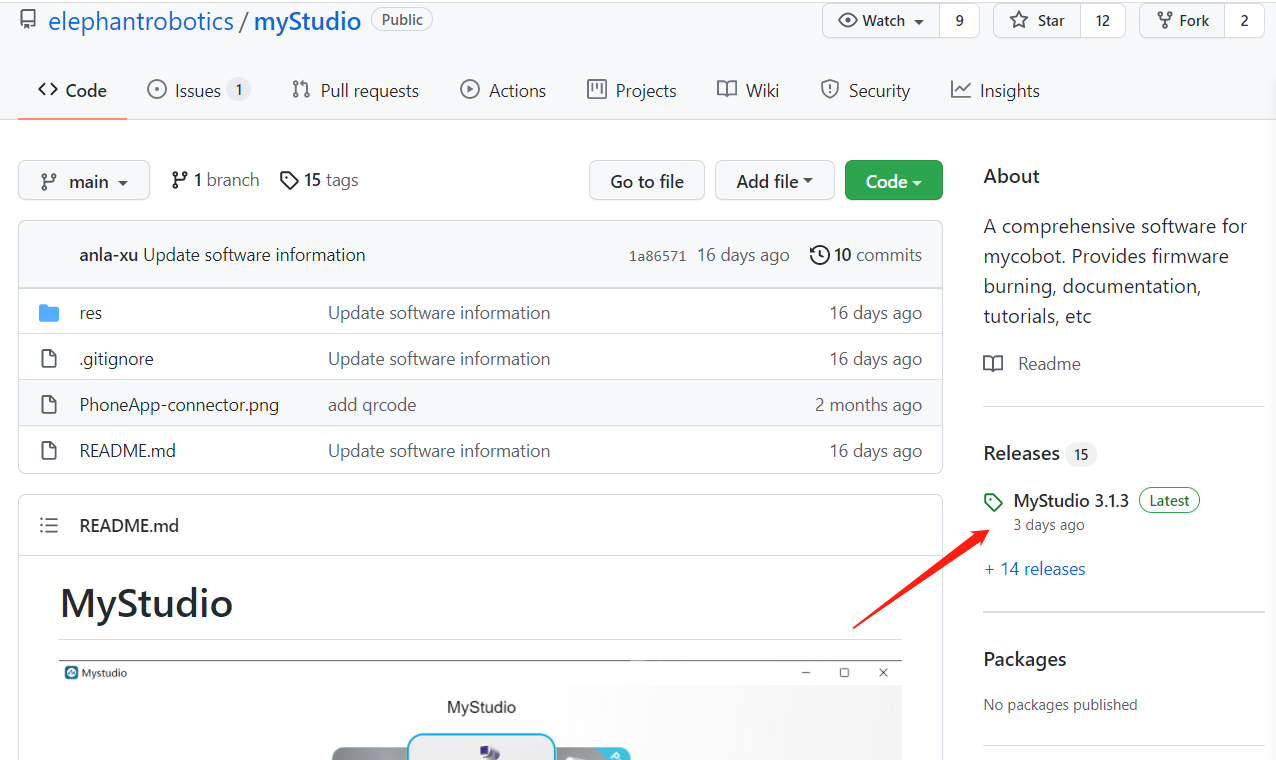The image size is (1276, 760).
Task: Open 'Update software information' commit message in header row
Action: click(x=254, y=255)
